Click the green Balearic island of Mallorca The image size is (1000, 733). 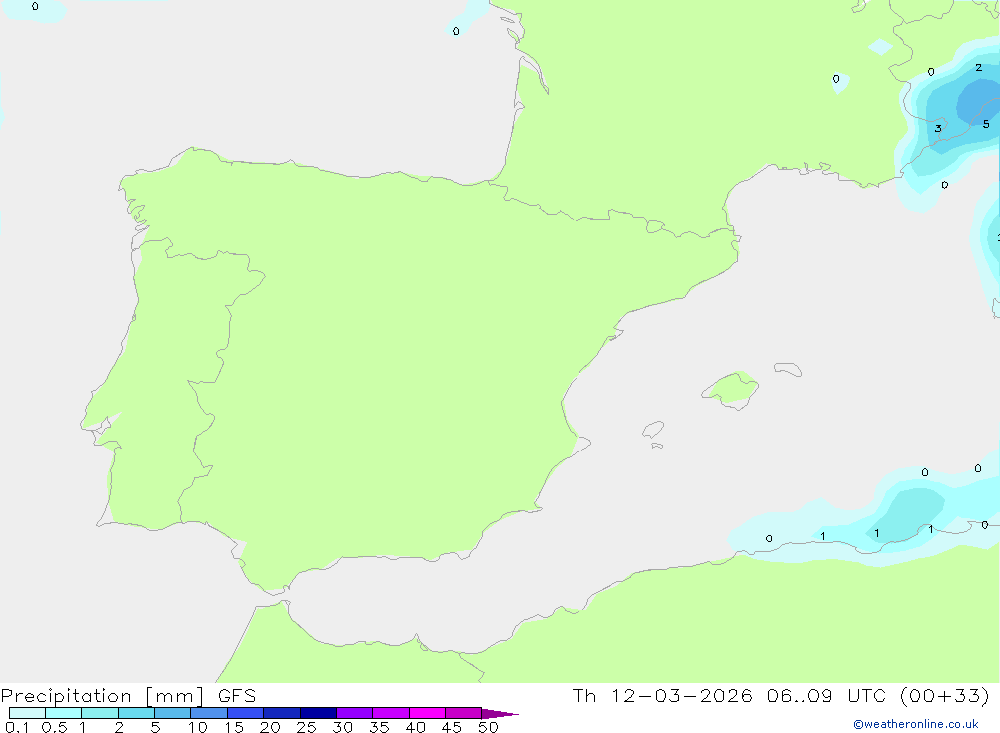tap(731, 389)
